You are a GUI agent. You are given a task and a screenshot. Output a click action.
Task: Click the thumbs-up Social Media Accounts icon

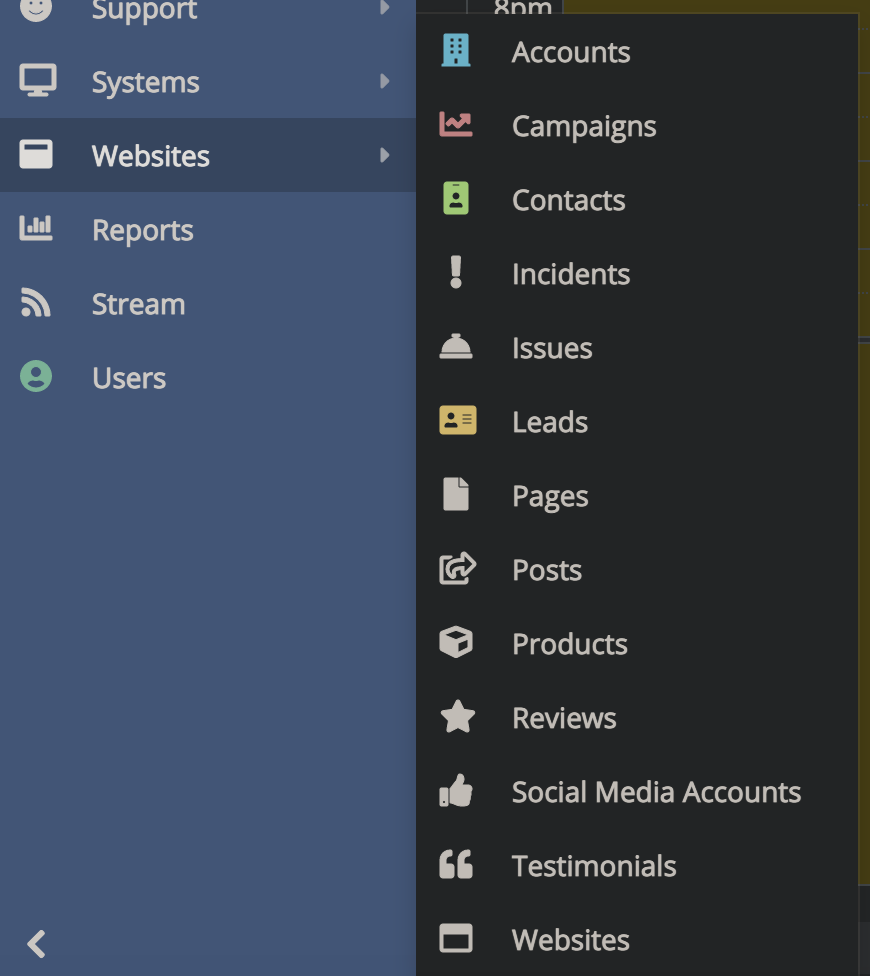(456, 791)
